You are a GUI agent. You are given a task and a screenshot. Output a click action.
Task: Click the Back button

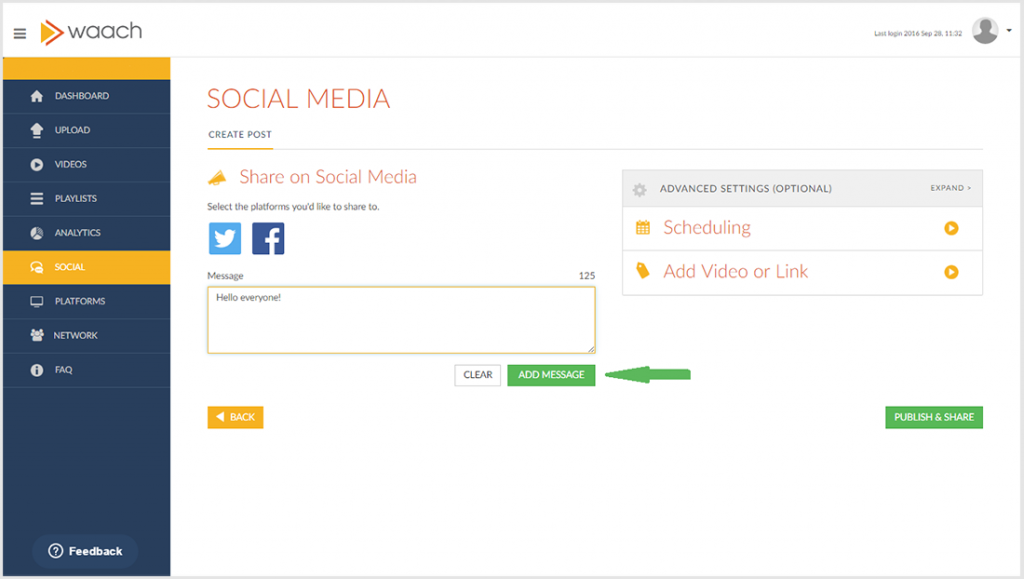click(235, 417)
